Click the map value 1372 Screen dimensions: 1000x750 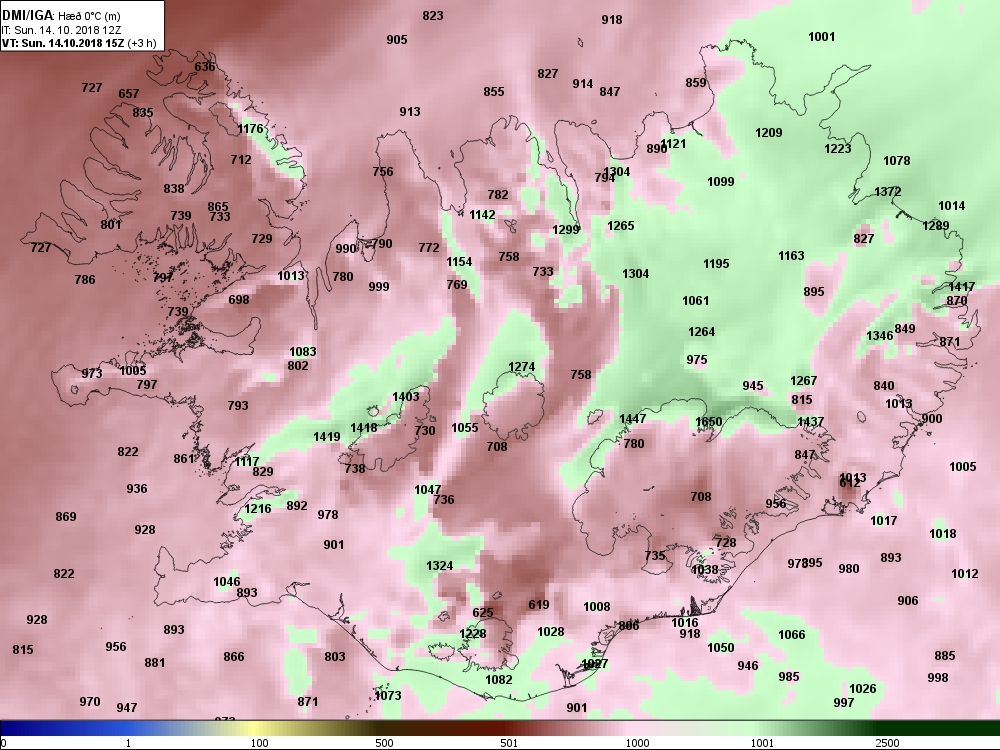coord(888,191)
